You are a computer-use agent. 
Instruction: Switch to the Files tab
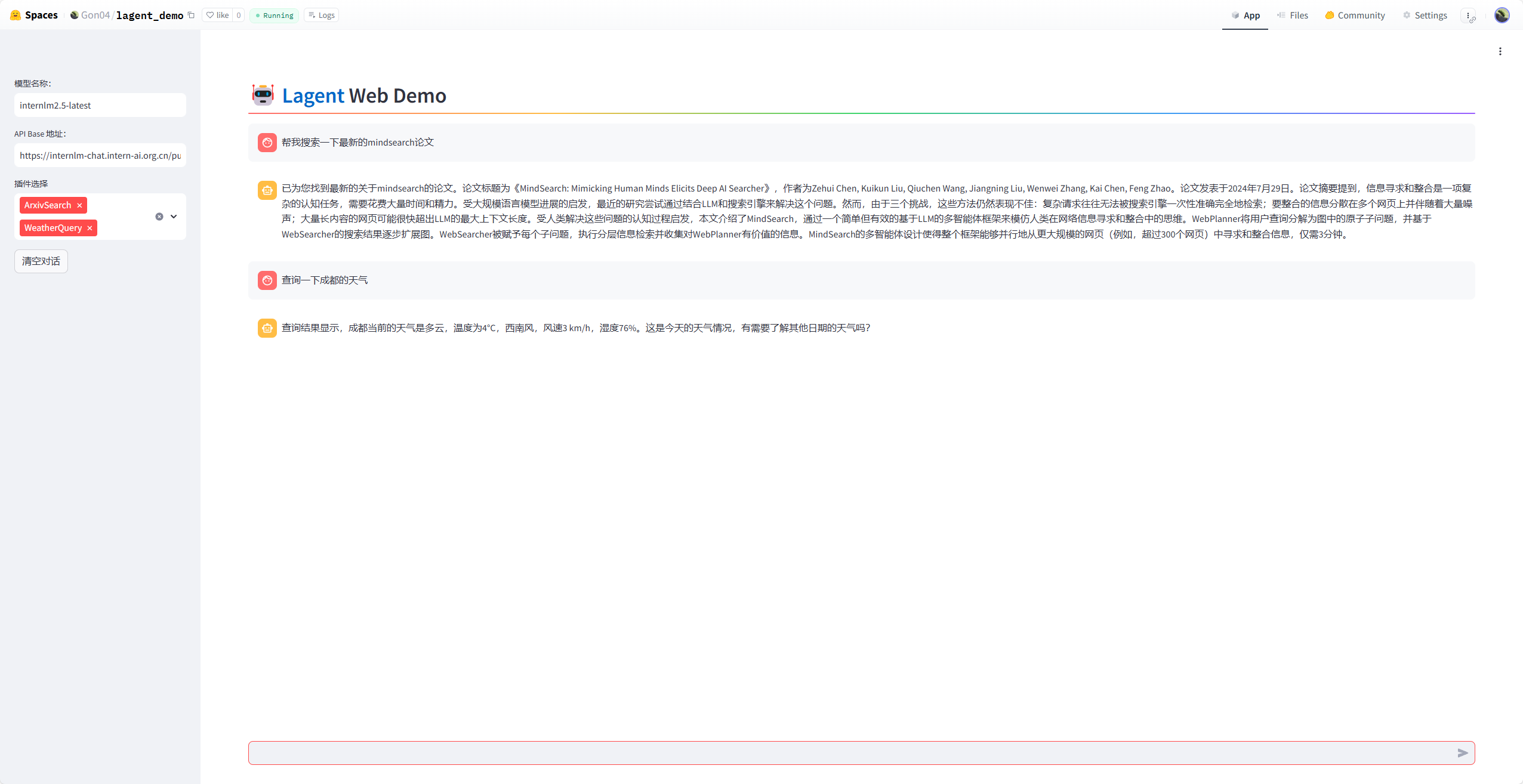(1292, 15)
